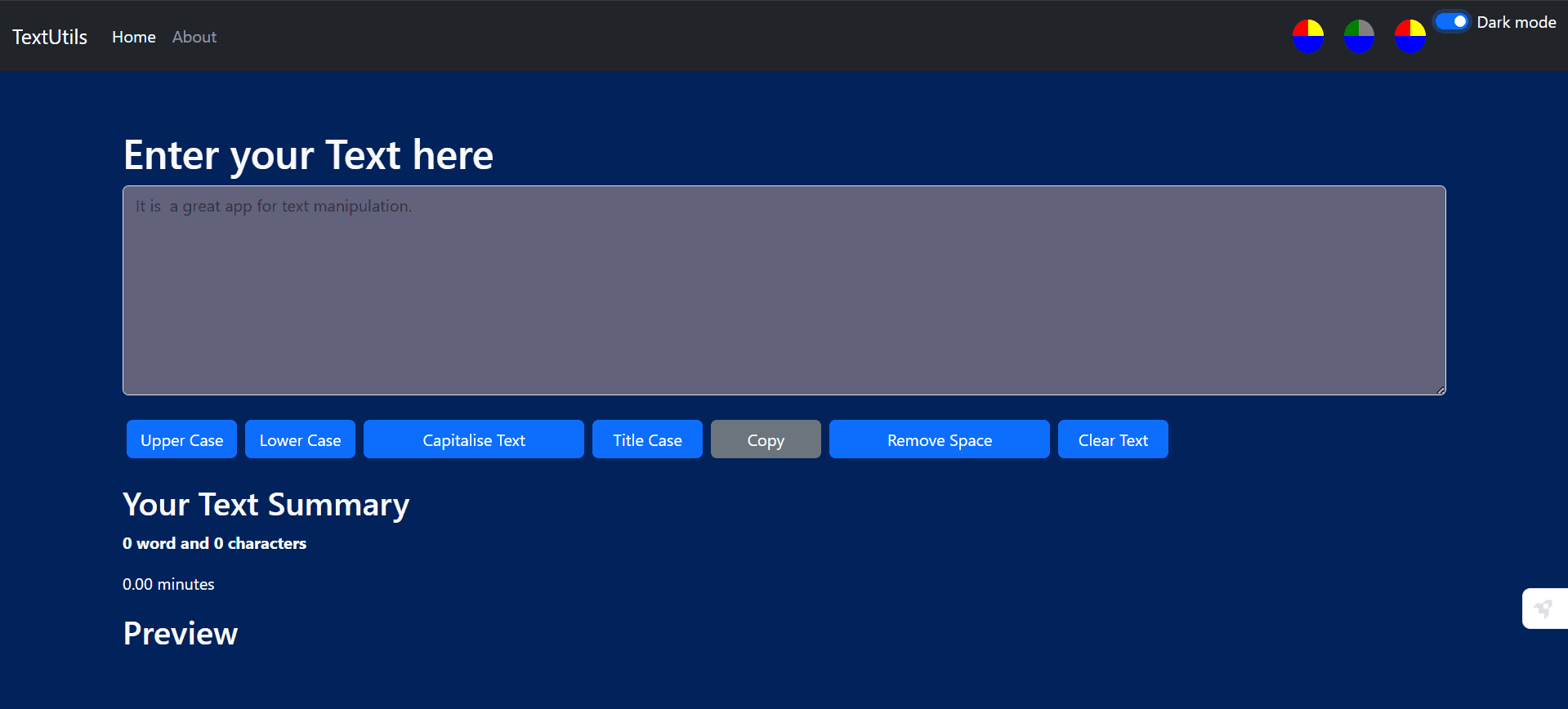This screenshot has height=709, width=1568.
Task: Click the textarea resize handle corner
Action: [1441, 390]
